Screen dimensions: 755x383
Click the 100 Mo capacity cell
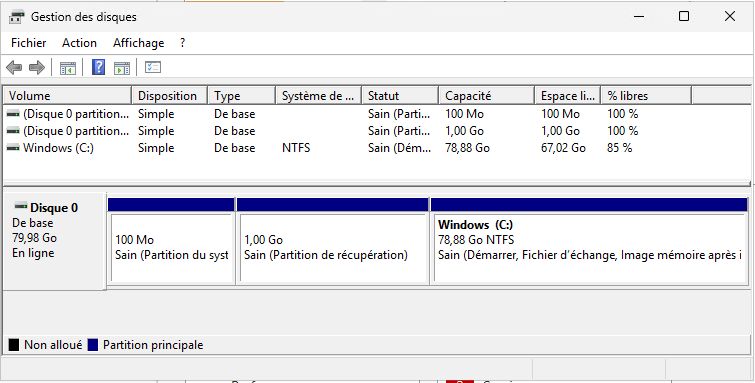click(464, 114)
